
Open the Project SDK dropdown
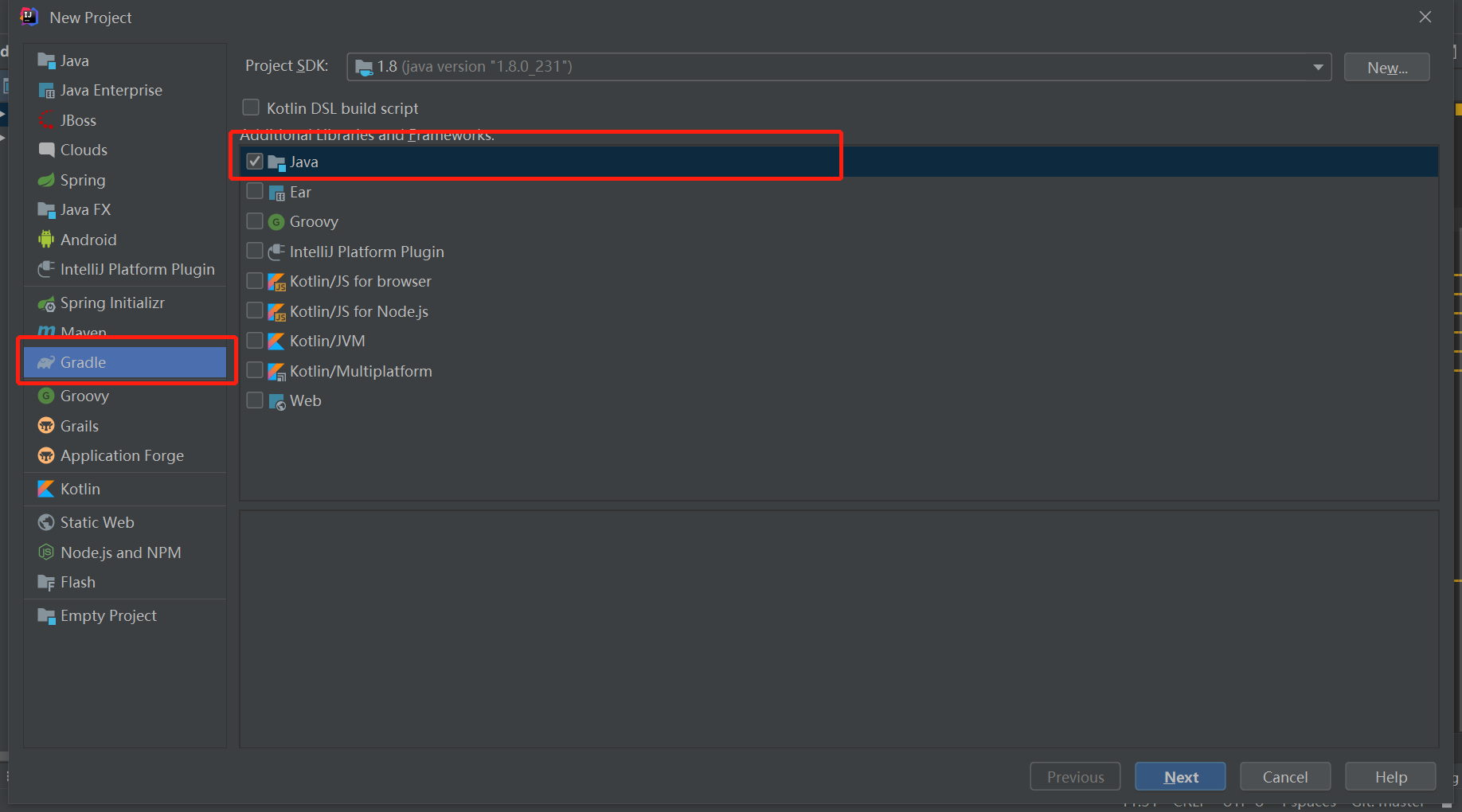click(x=1317, y=66)
